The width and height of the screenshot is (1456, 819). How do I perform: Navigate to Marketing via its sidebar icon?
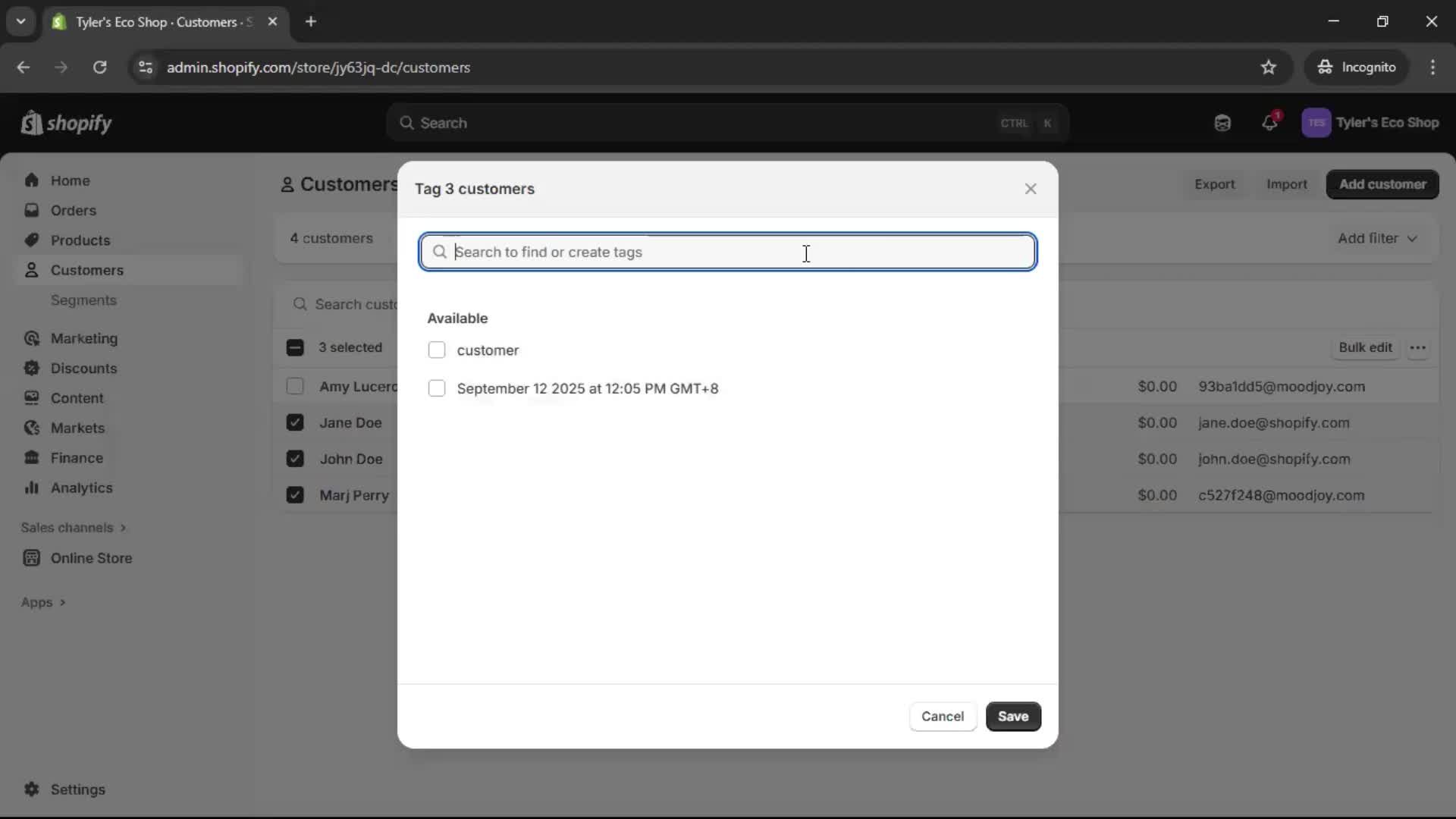32,339
